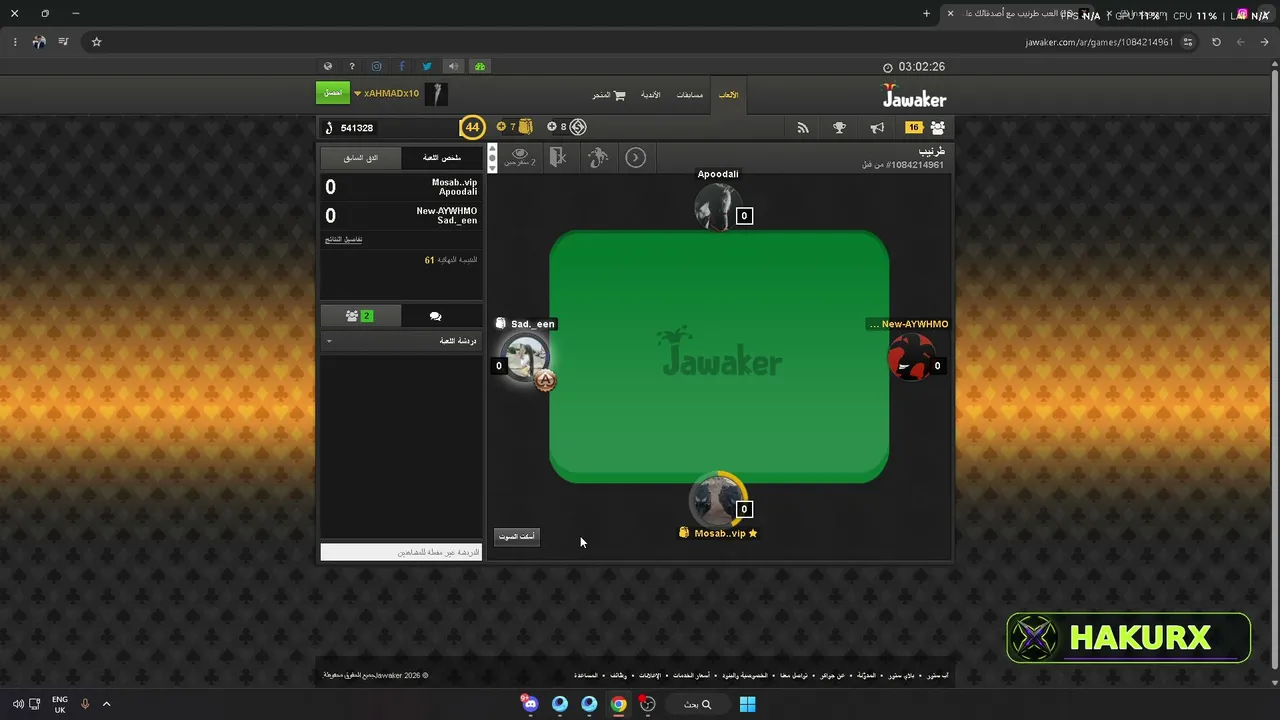Click the circled arrow next icon
The width and height of the screenshot is (1280, 720).
636,157
